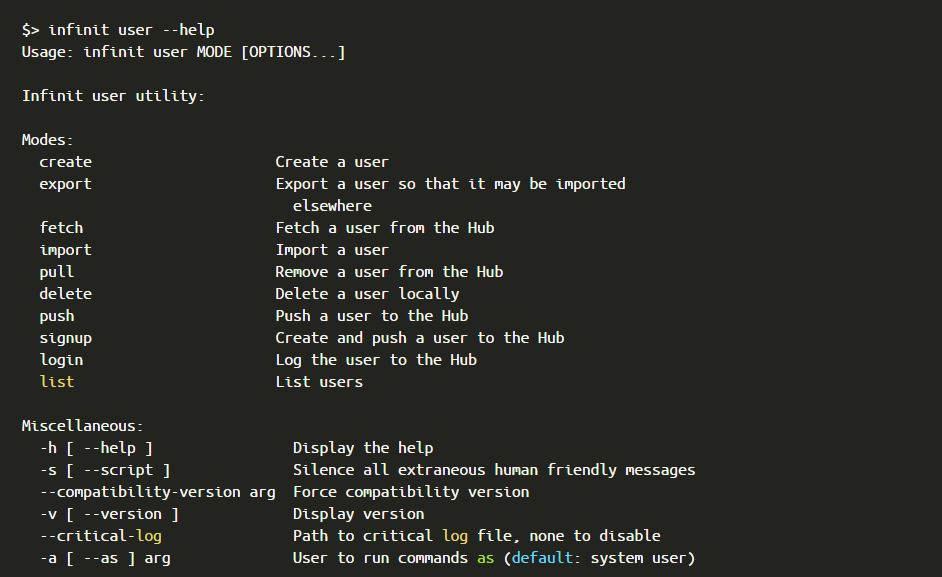Click the 'login' mode name

[61, 360]
